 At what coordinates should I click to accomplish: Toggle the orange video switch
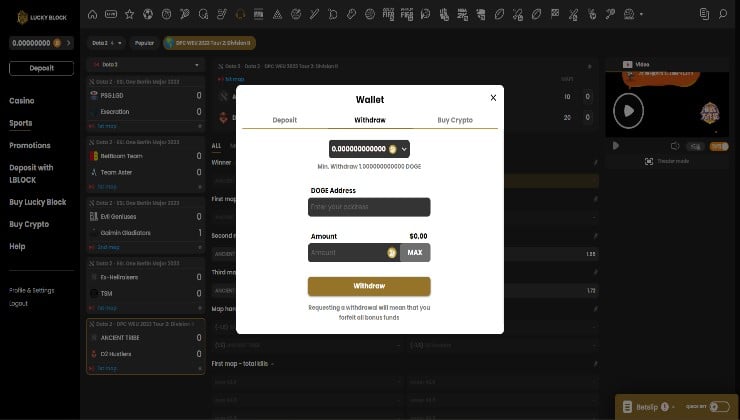coord(719,146)
